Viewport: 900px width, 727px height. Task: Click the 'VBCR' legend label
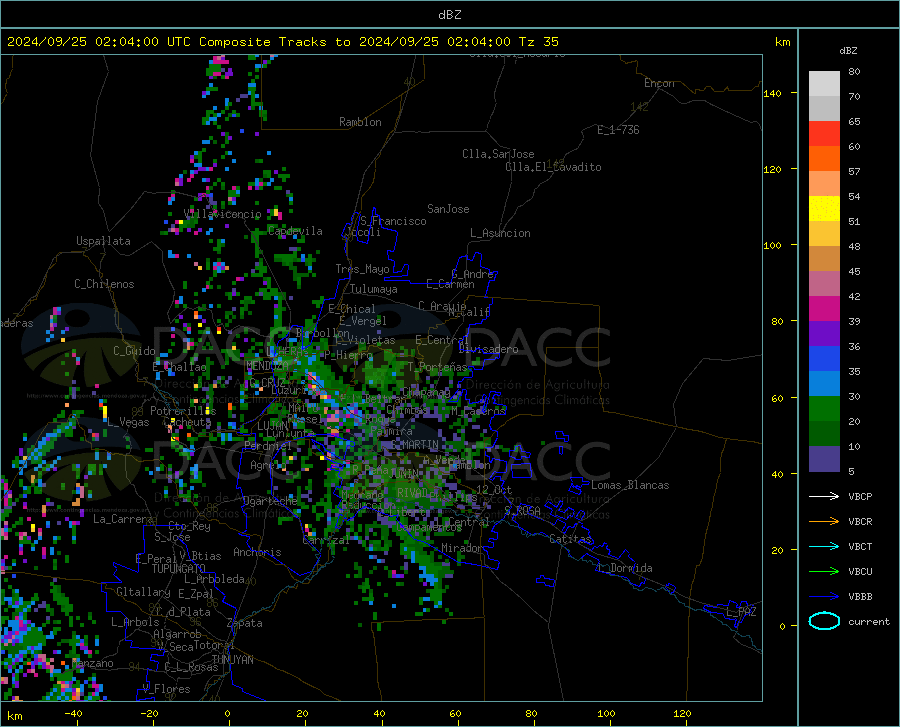click(x=860, y=522)
